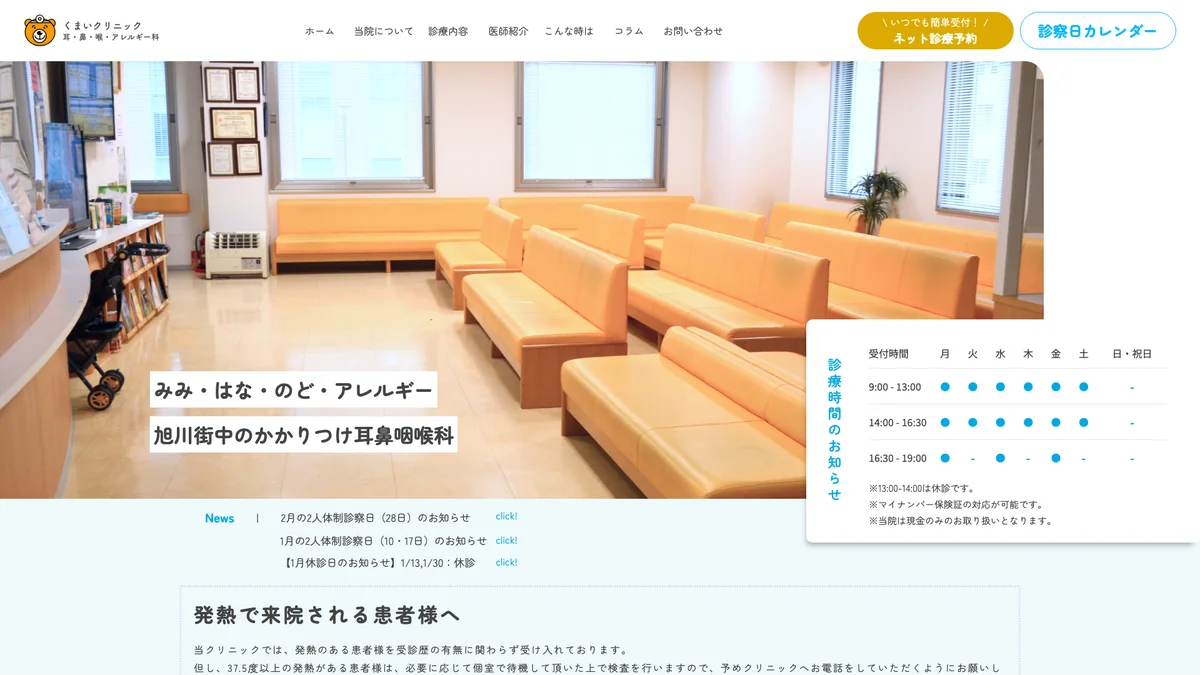Click the News label
This screenshot has width=1200, height=675.
[x=219, y=518]
